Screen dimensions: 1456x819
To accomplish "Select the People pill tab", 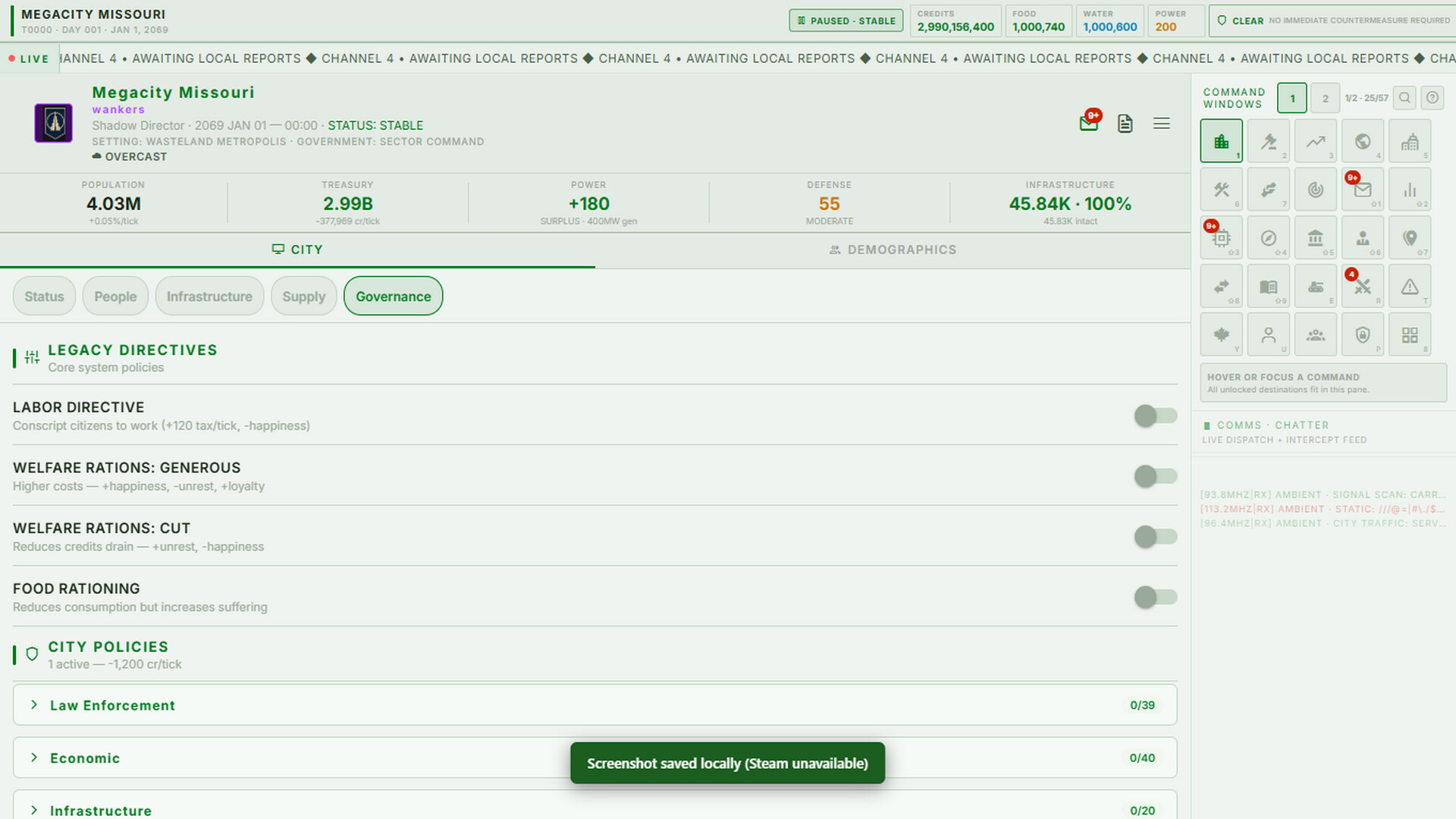I will tap(115, 297).
